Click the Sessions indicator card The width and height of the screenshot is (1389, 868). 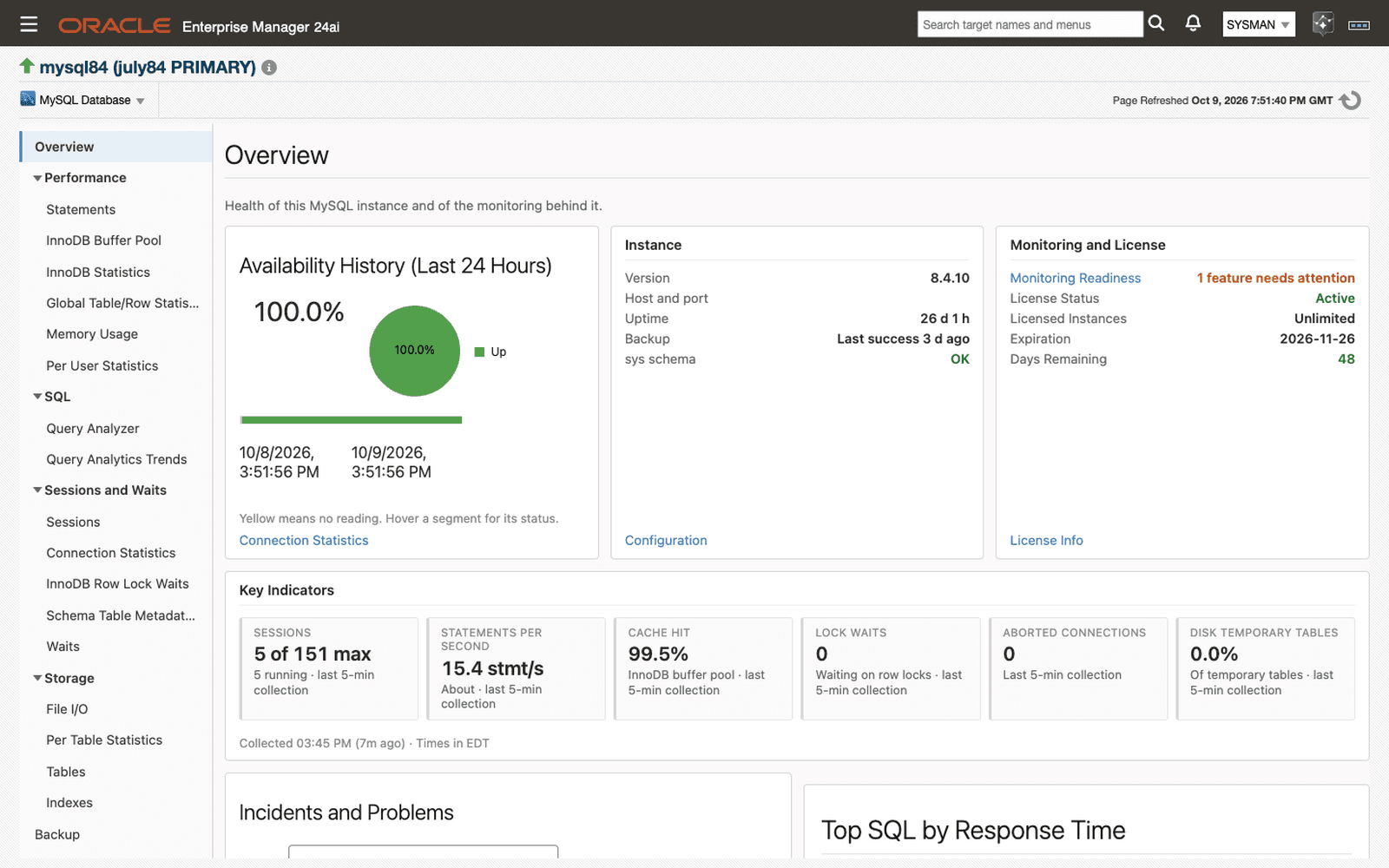click(x=329, y=668)
